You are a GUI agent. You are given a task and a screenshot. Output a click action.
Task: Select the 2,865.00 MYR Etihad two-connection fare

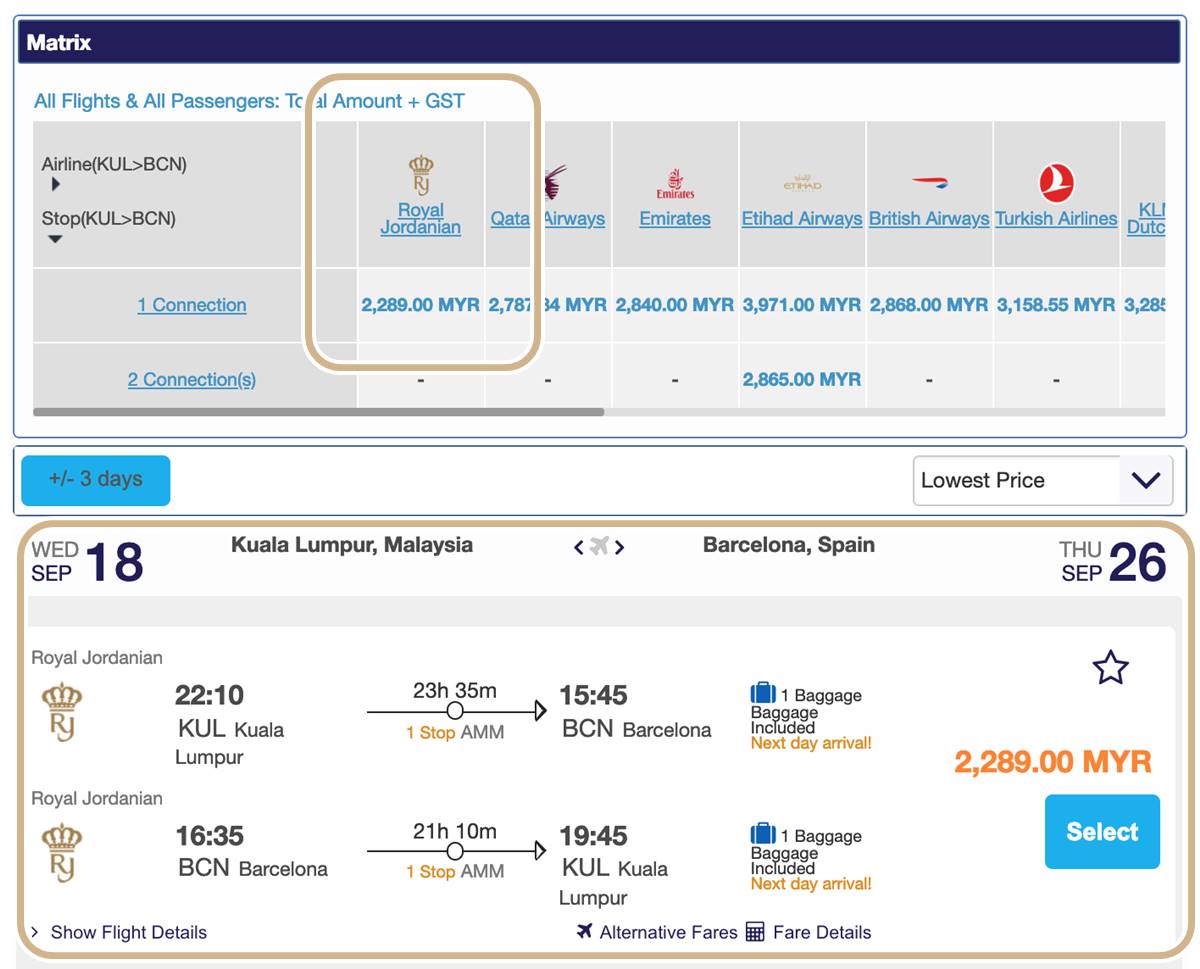[802, 379]
